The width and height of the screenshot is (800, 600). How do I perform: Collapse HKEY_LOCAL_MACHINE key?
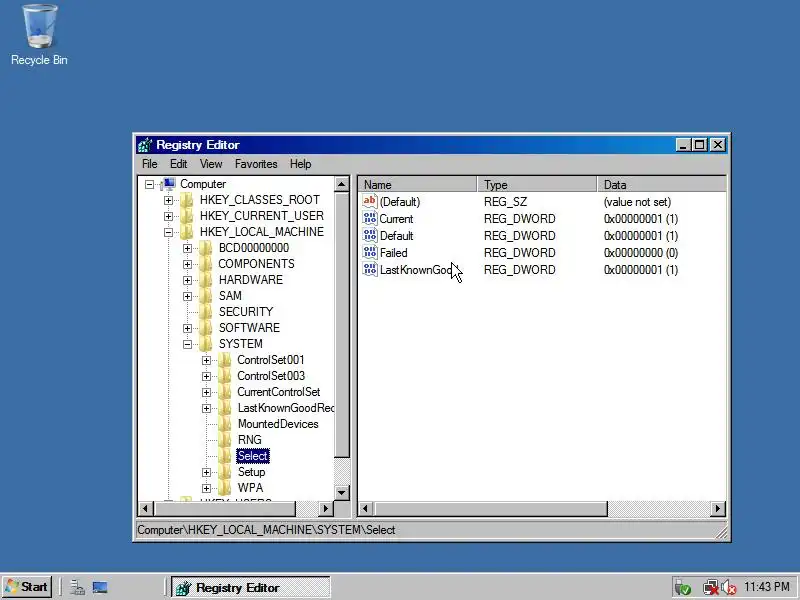tap(168, 232)
